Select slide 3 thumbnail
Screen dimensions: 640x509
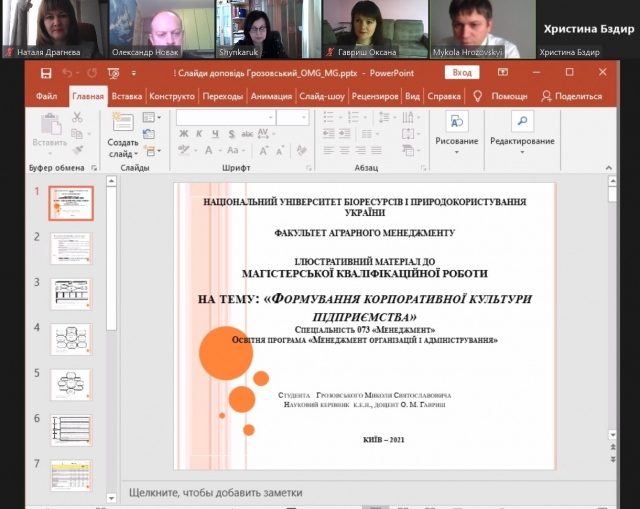coord(70,293)
